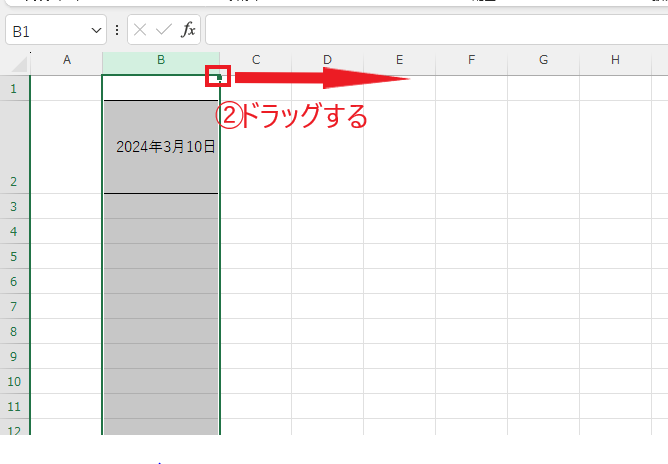Click cell B5
Screen dimensions: 668x464
[x=161, y=256]
